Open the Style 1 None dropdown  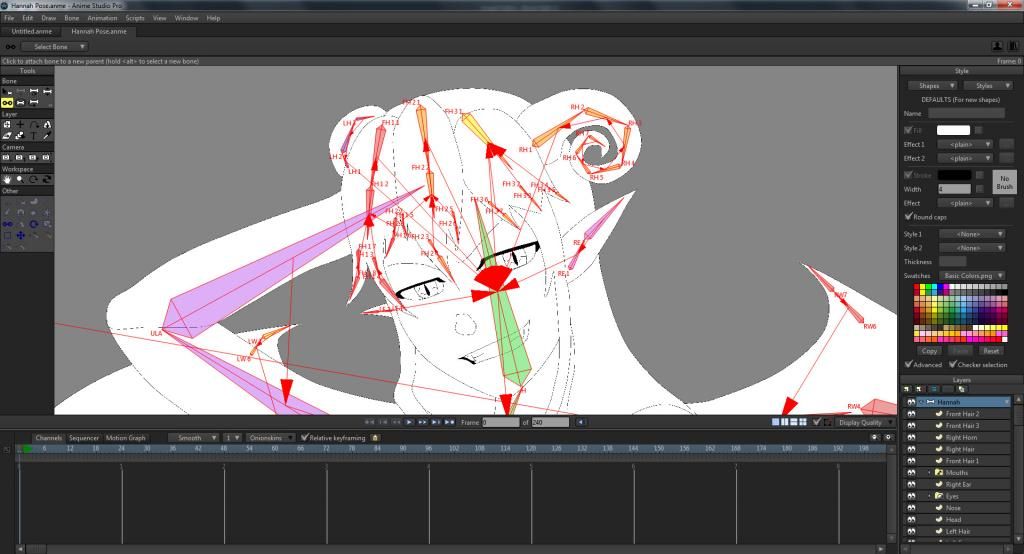(972, 234)
